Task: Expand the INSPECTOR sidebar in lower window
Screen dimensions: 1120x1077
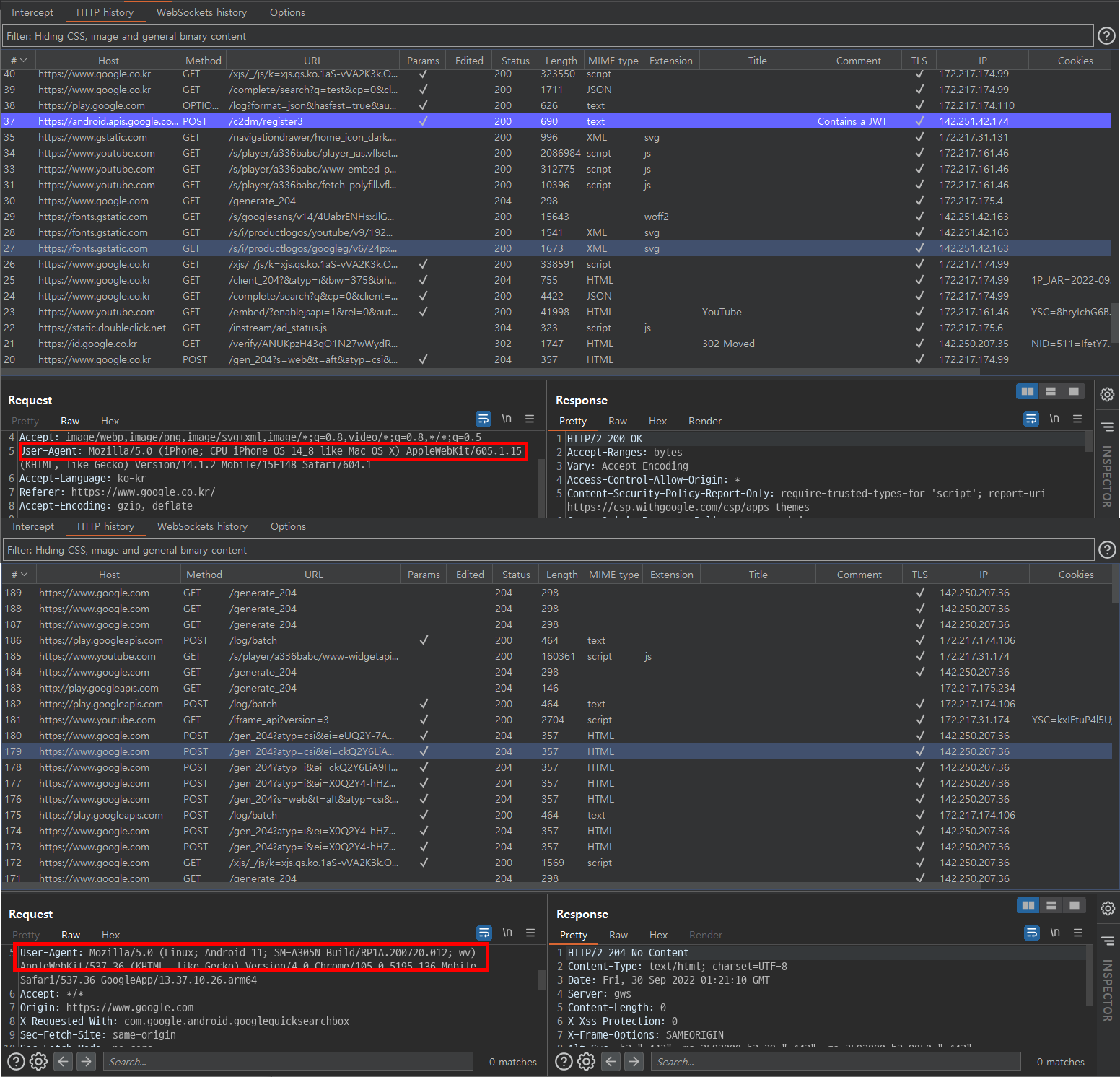Action: (x=1108, y=990)
